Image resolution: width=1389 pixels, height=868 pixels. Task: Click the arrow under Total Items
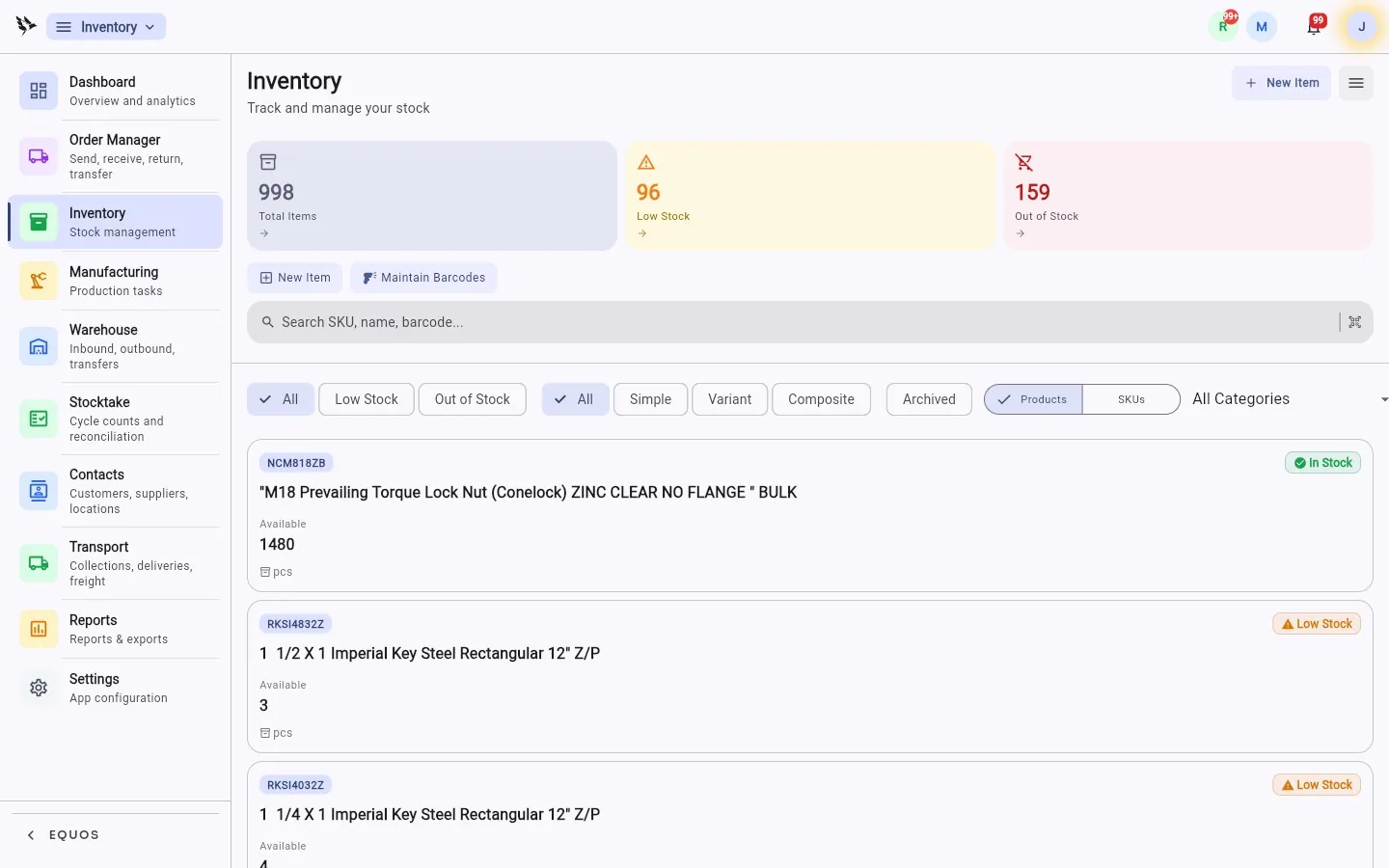point(264,233)
